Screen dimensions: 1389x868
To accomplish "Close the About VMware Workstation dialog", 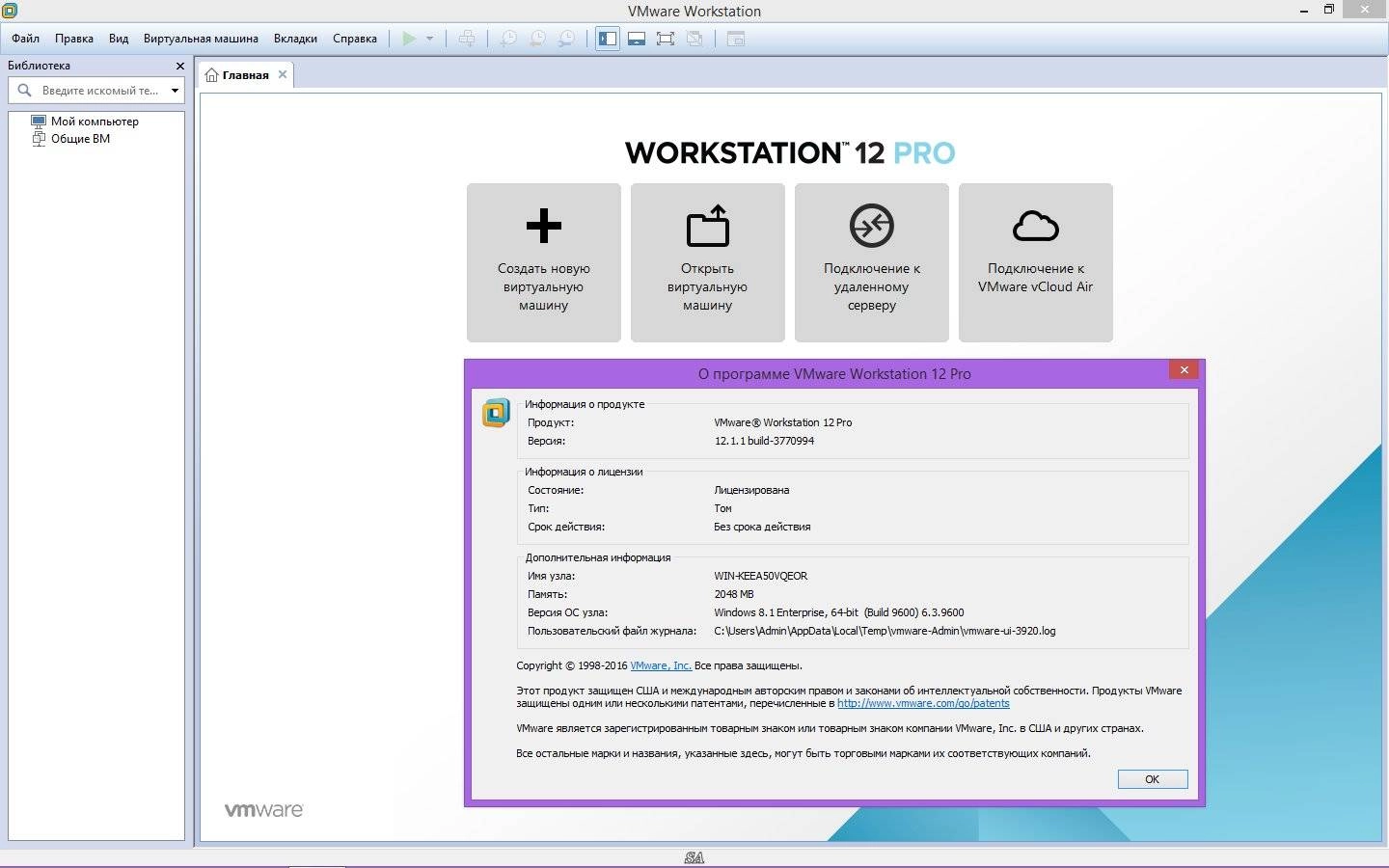I will point(1184,370).
